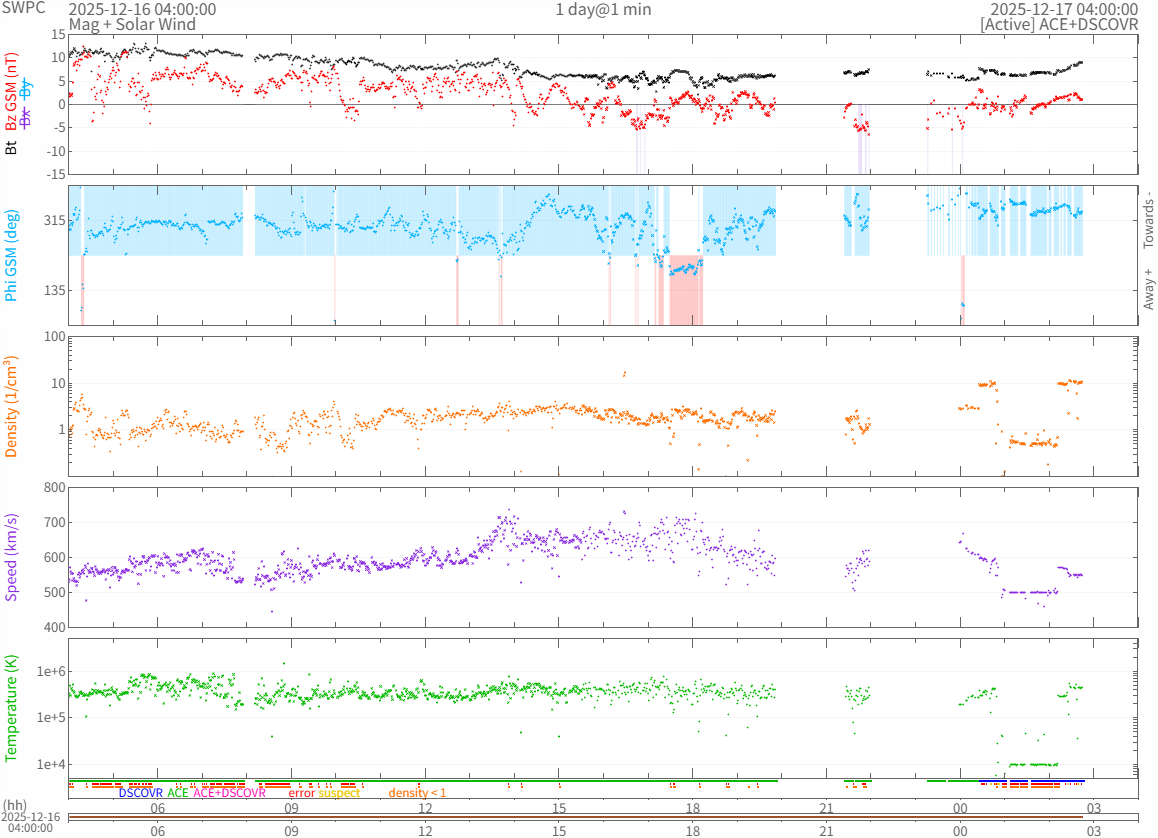Click the magenta ACE+DSCOVR legend label
The width and height of the screenshot is (1158, 838).
tap(229, 793)
